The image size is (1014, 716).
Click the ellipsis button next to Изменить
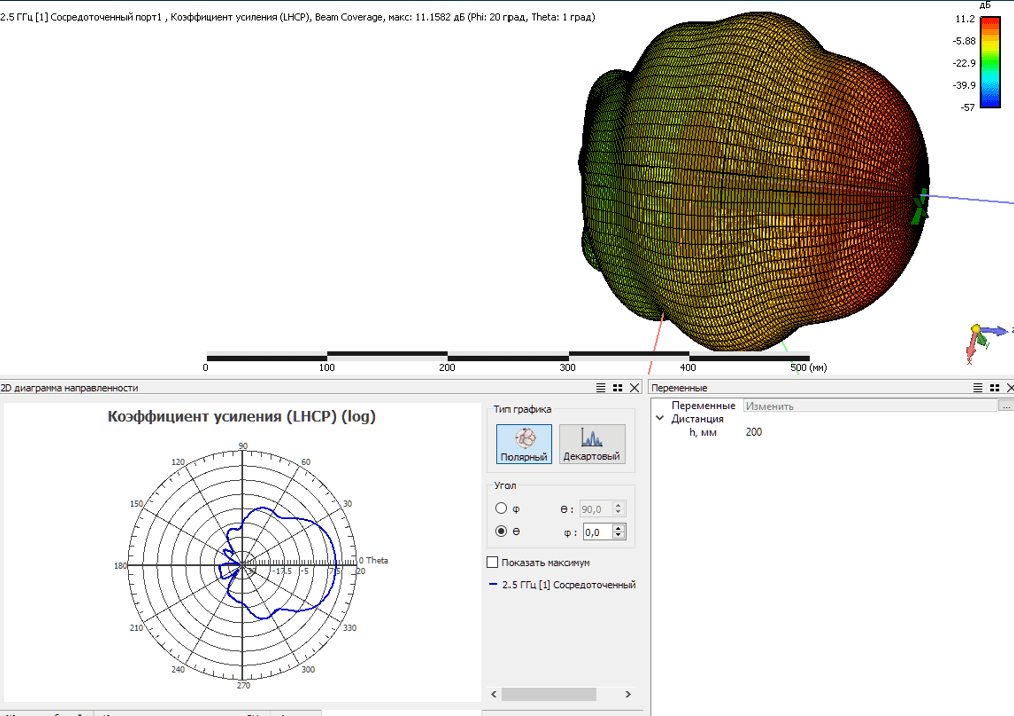pos(1005,406)
